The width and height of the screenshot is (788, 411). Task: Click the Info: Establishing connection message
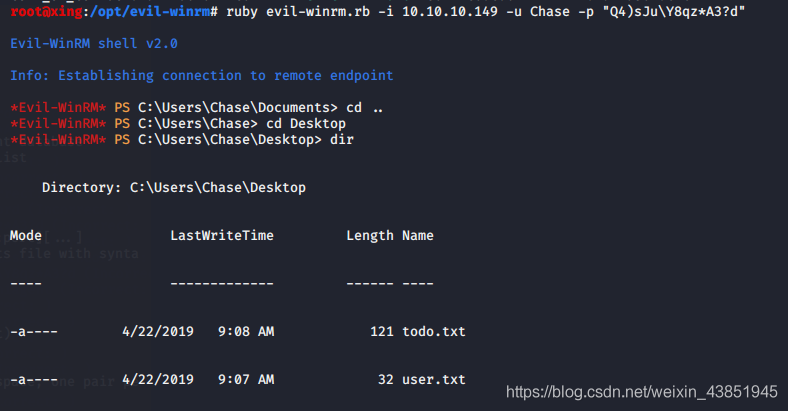point(201,76)
